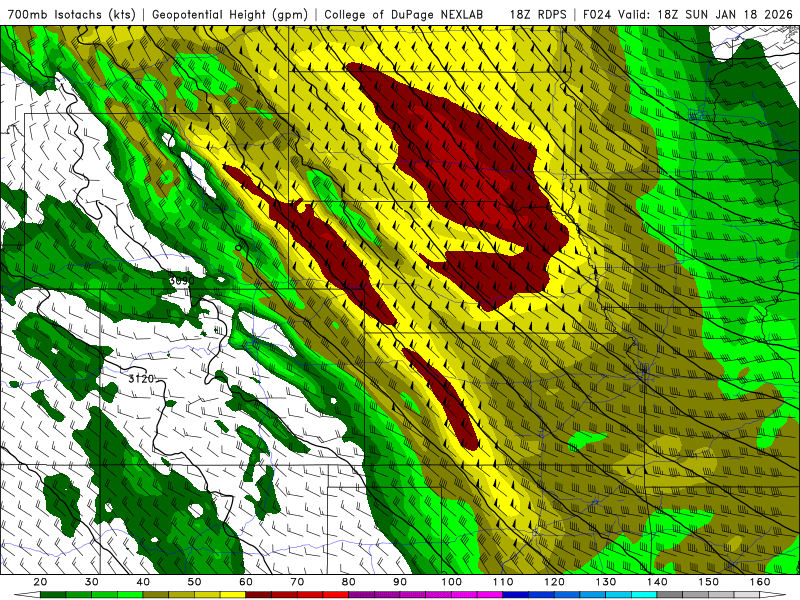The width and height of the screenshot is (800, 600).
Task: Click the "700mb Isotachs (kts)" title text
Action: pos(72,15)
